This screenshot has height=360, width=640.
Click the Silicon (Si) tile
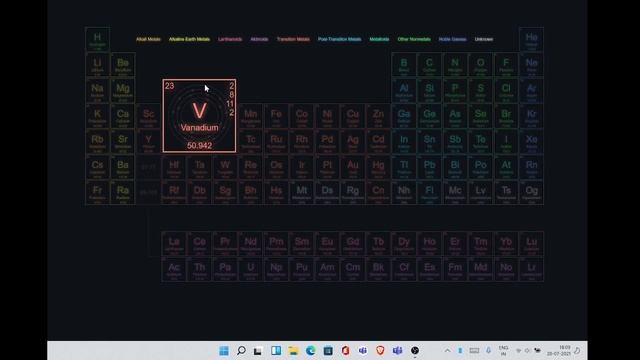click(429, 91)
